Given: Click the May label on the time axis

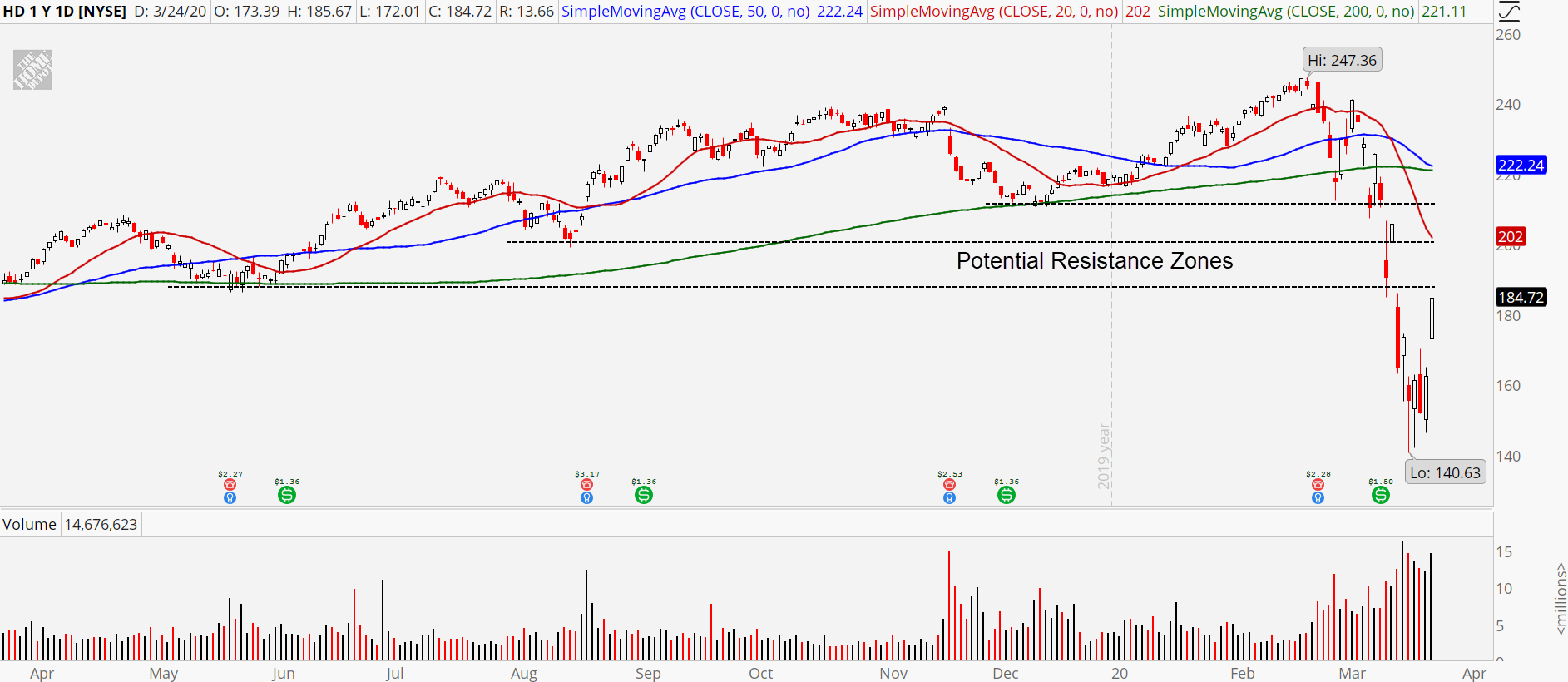Looking at the screenshot, I should (164, 674).
